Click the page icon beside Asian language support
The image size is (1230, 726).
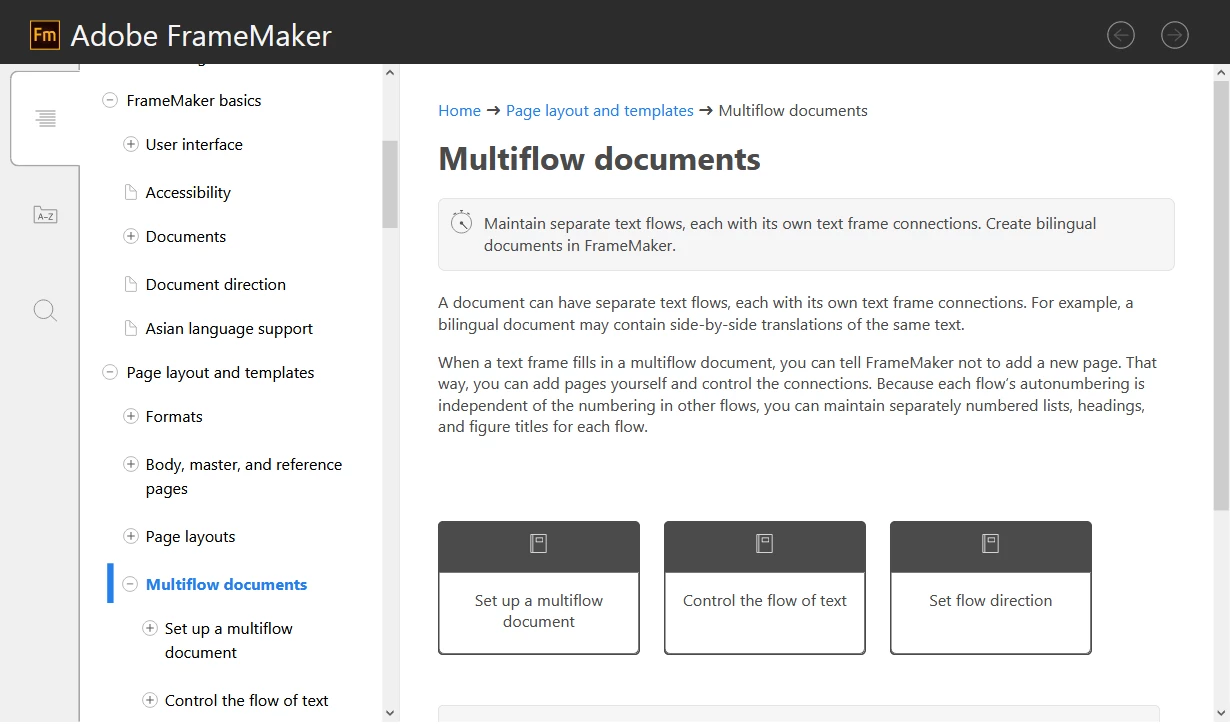coord(130,328)
